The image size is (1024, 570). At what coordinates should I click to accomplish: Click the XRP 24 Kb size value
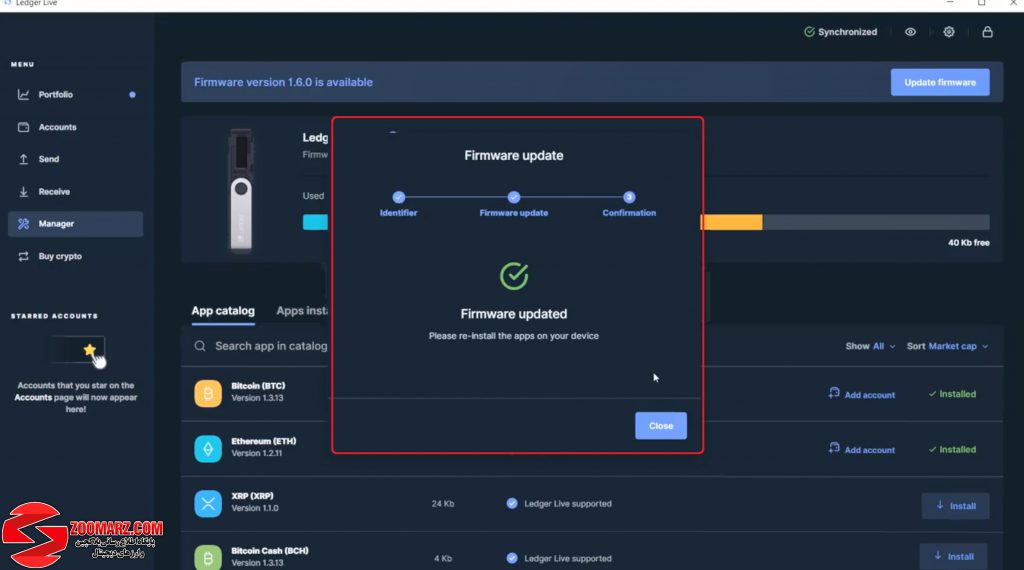tap(443, 504)
